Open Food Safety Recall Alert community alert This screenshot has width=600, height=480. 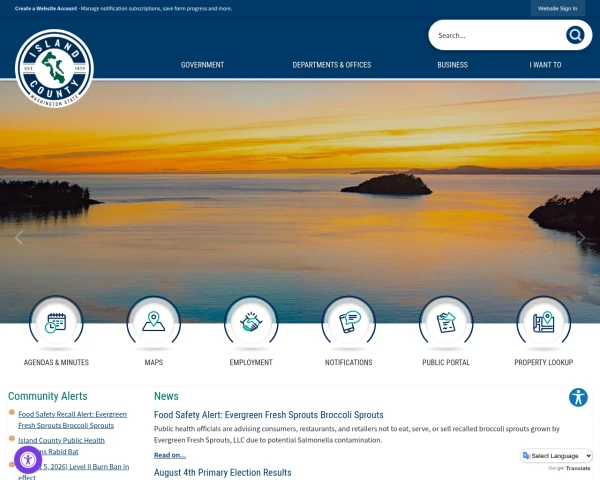click(x=72, y=420)
